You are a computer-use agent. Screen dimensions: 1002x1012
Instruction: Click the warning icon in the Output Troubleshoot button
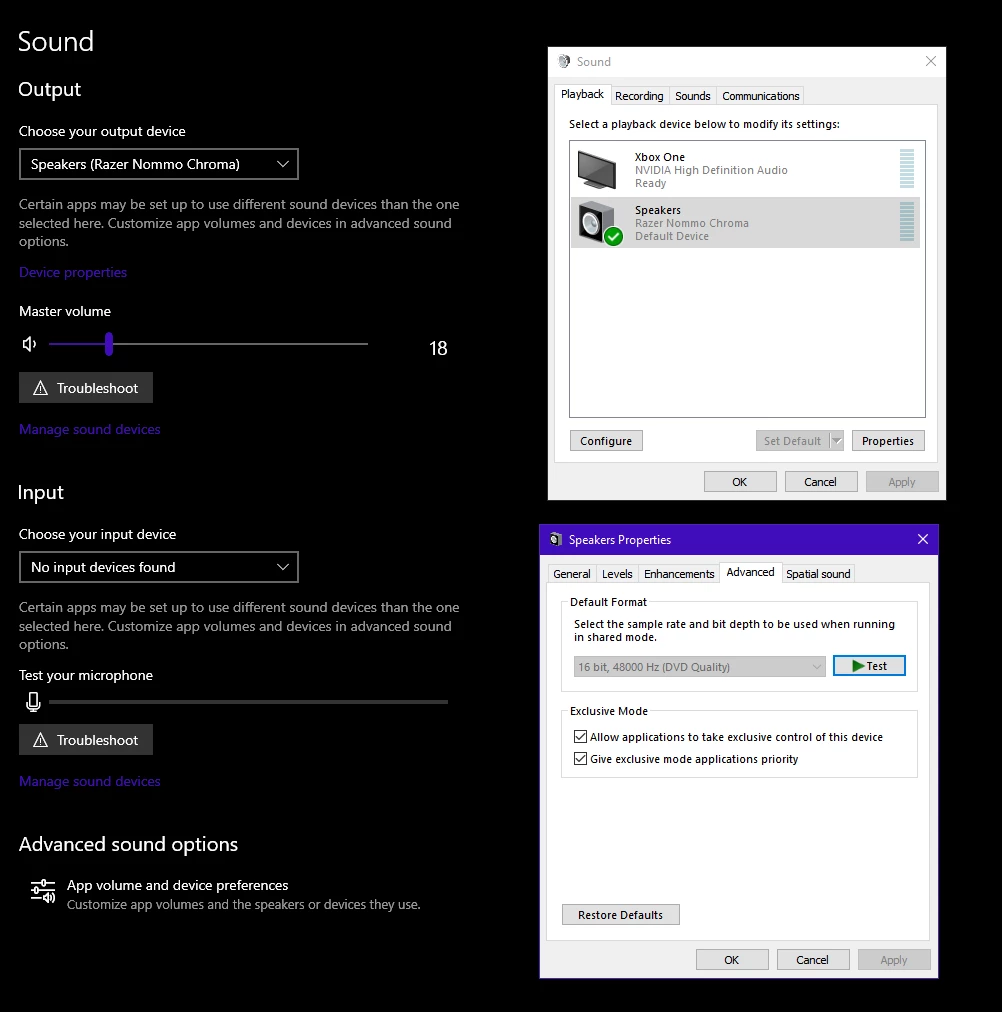[41, 388]
